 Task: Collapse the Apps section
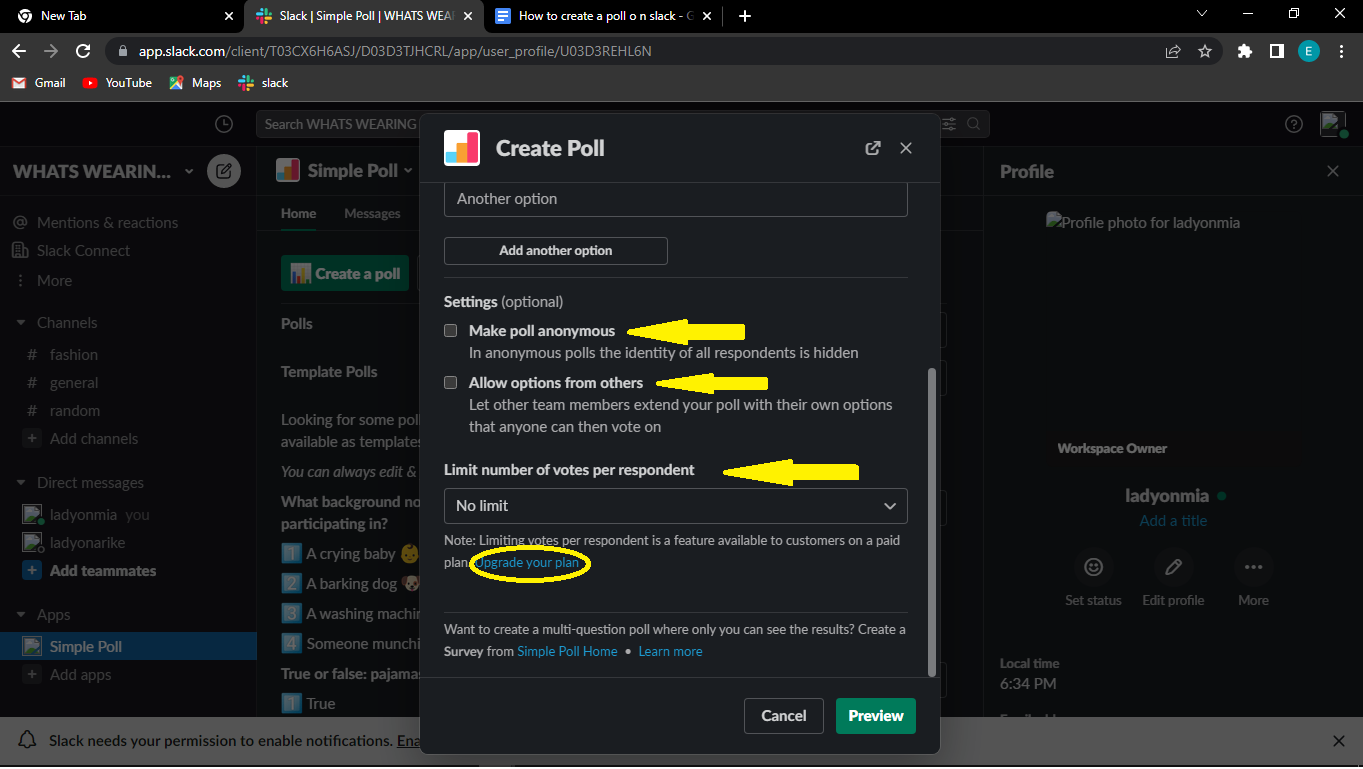pyautogui.click(x=21, y=615)
